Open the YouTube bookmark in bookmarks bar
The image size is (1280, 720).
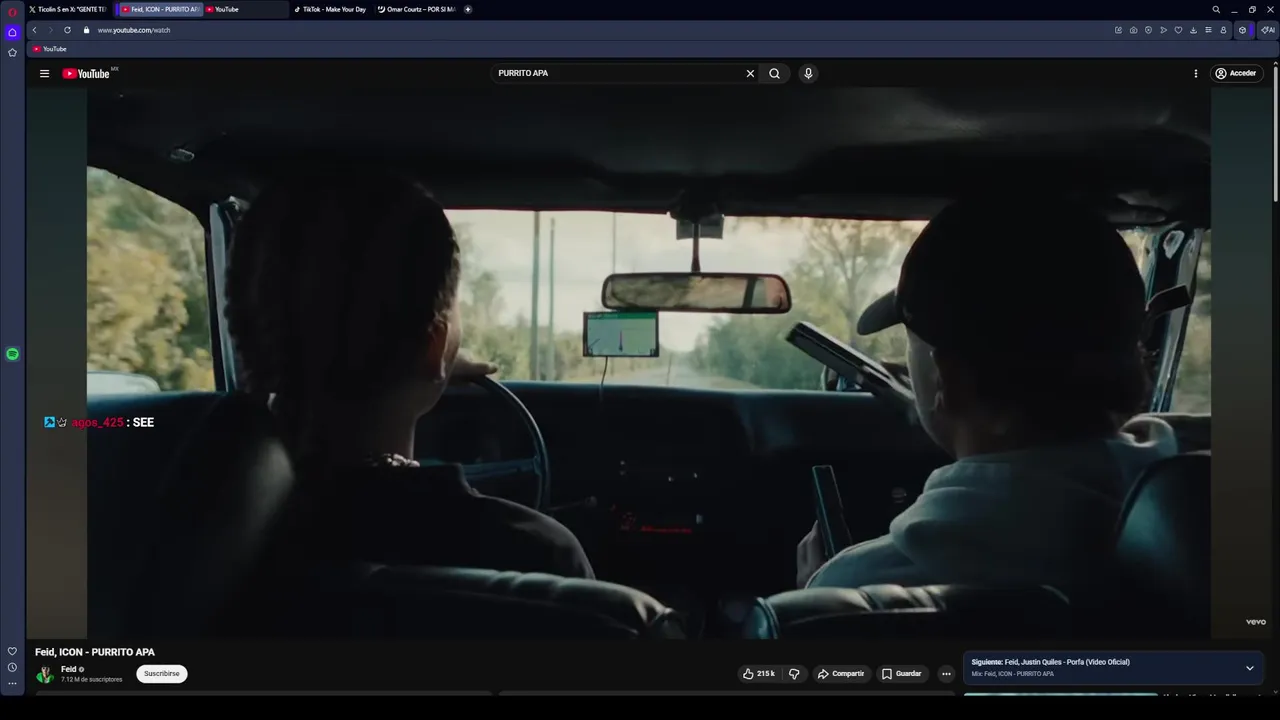point(49,49)
